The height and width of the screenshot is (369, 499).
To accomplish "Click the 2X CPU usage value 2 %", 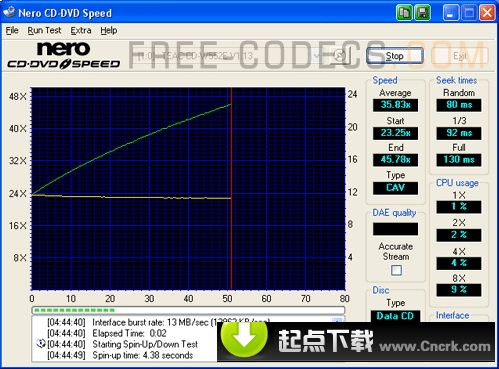I will [x=459, y=235].
